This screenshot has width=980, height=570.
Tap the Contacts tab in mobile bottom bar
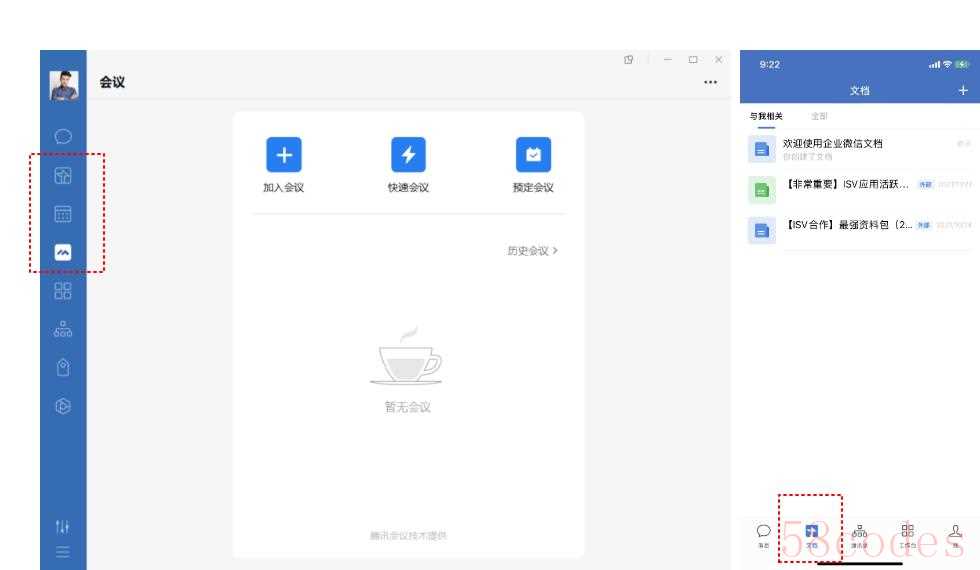[859, 536]
